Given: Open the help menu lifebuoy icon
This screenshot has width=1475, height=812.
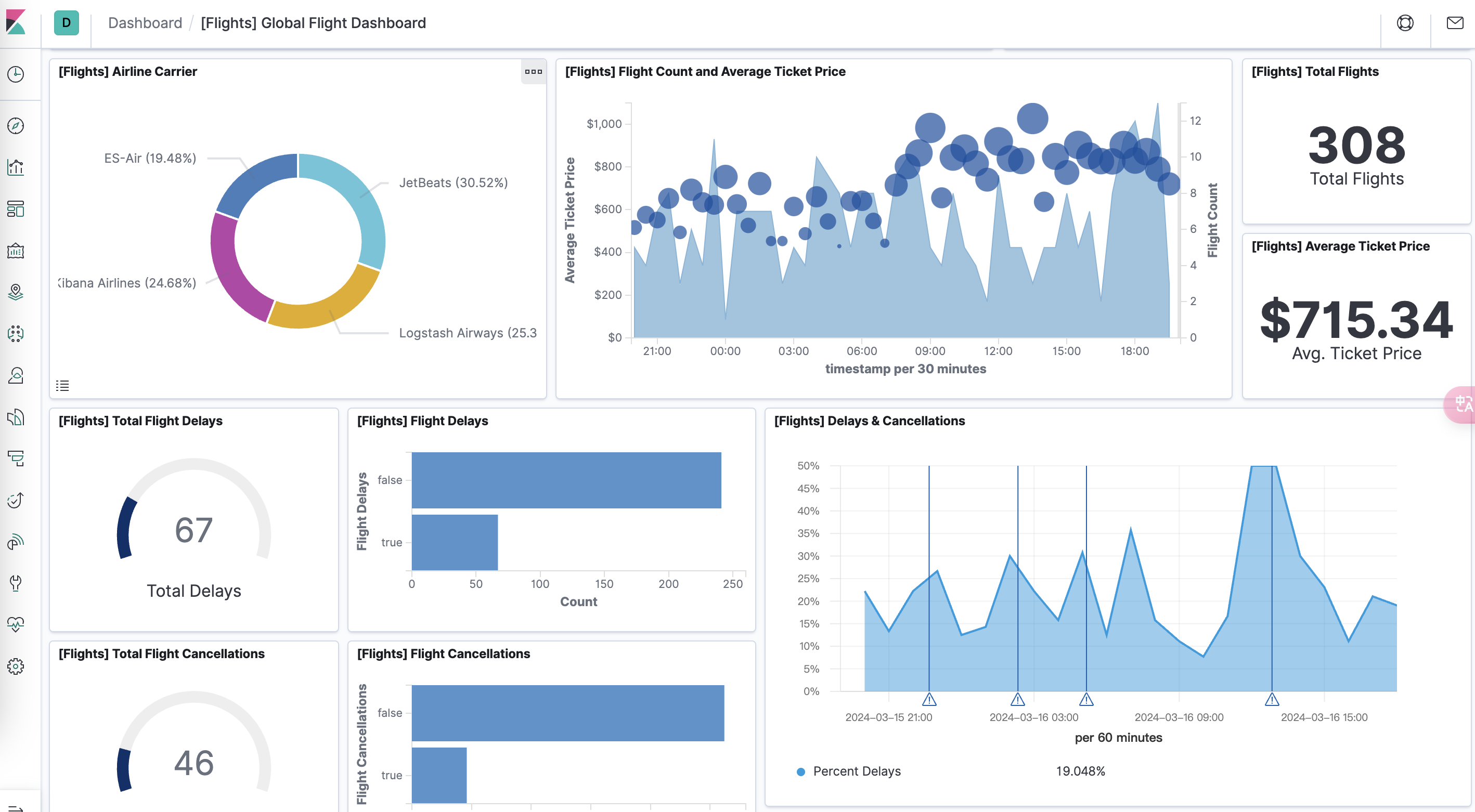Looking at the screenshot, I should 1405,23.
